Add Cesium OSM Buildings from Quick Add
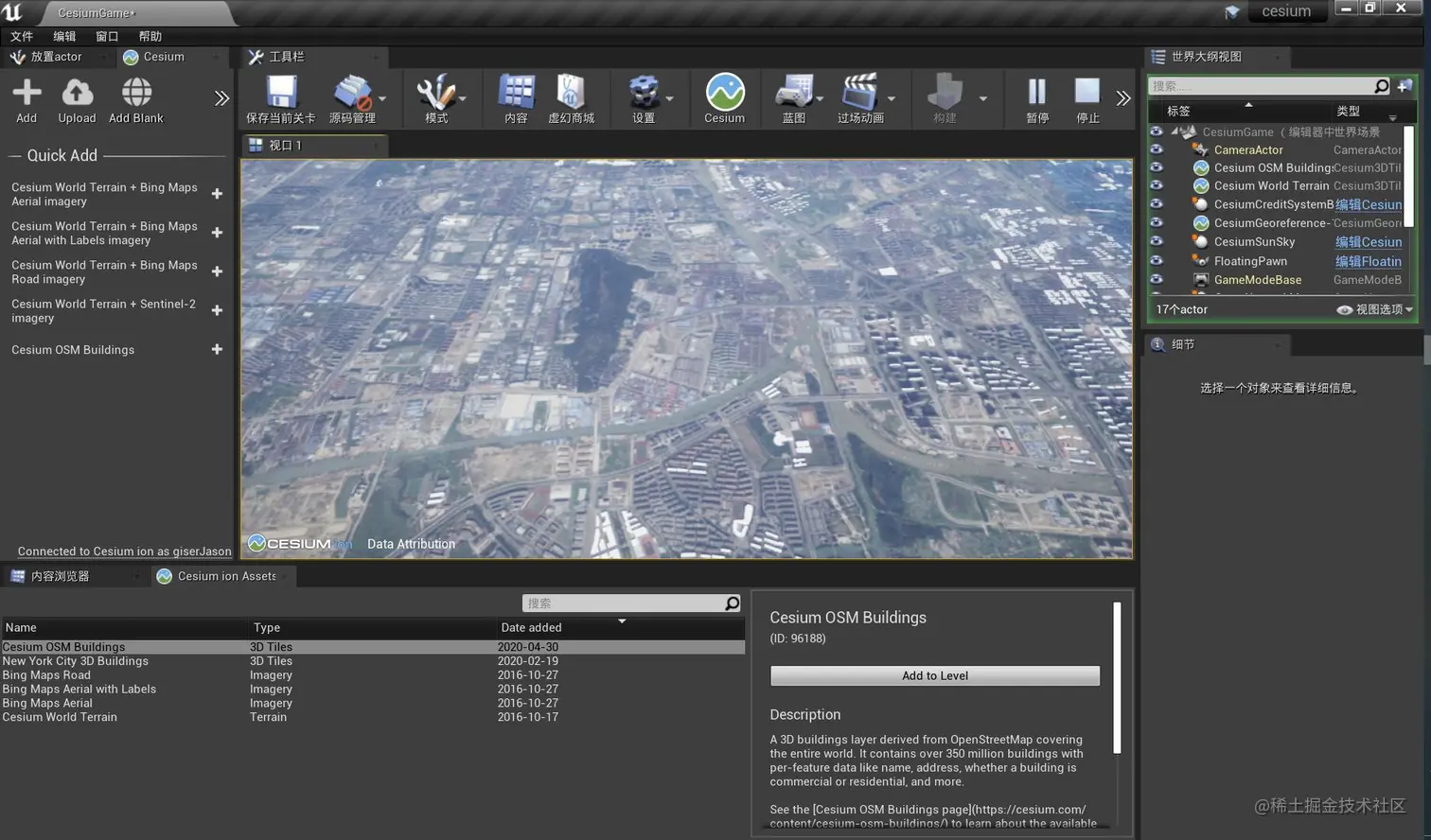The image size is (1431, 840). point(217,349)
